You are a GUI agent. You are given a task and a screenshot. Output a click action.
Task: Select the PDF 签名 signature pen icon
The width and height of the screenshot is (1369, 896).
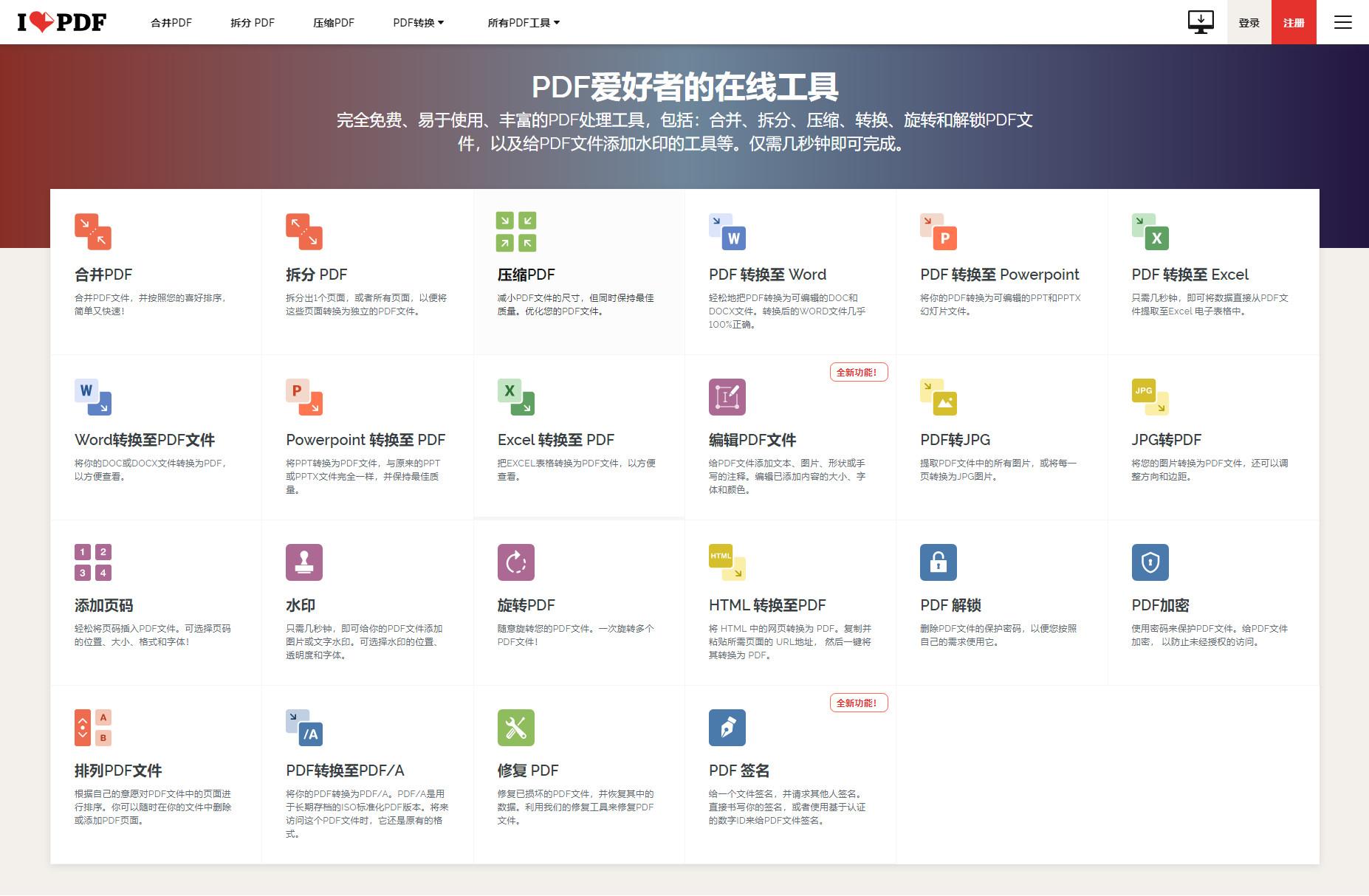728,728
